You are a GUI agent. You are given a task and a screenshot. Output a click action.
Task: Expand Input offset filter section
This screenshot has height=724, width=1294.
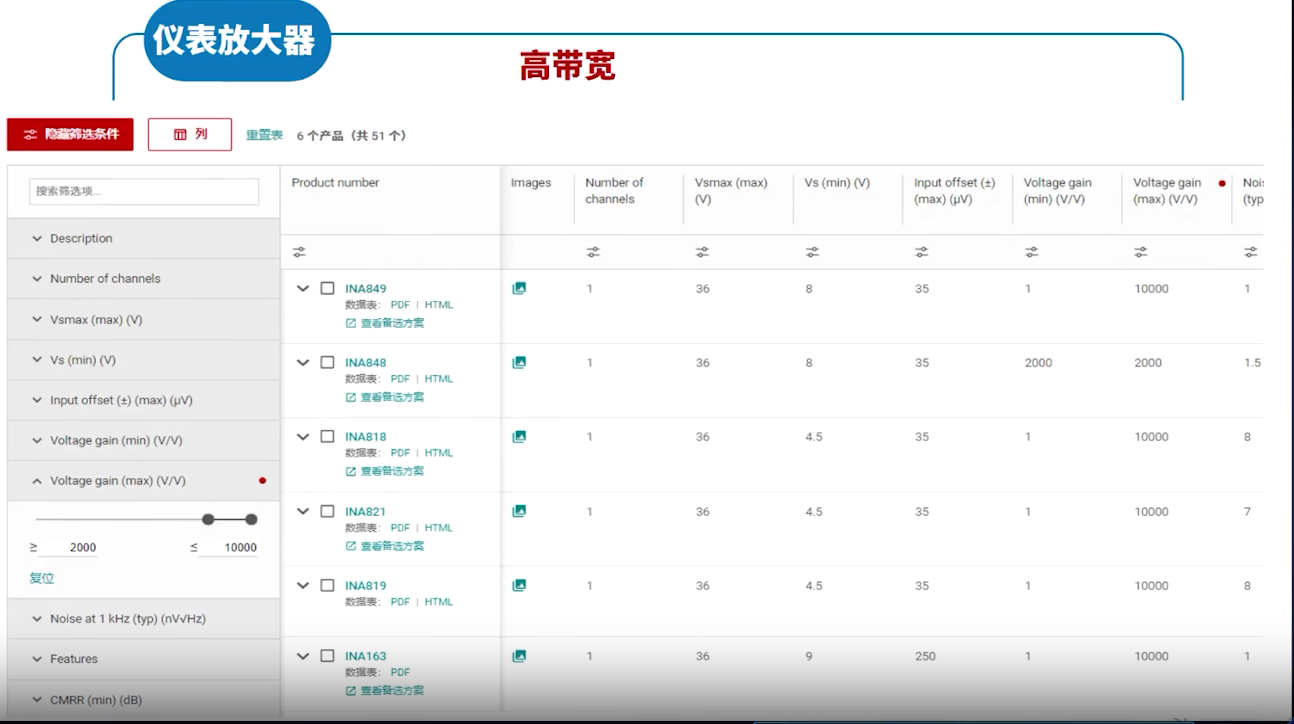point(143,400)
